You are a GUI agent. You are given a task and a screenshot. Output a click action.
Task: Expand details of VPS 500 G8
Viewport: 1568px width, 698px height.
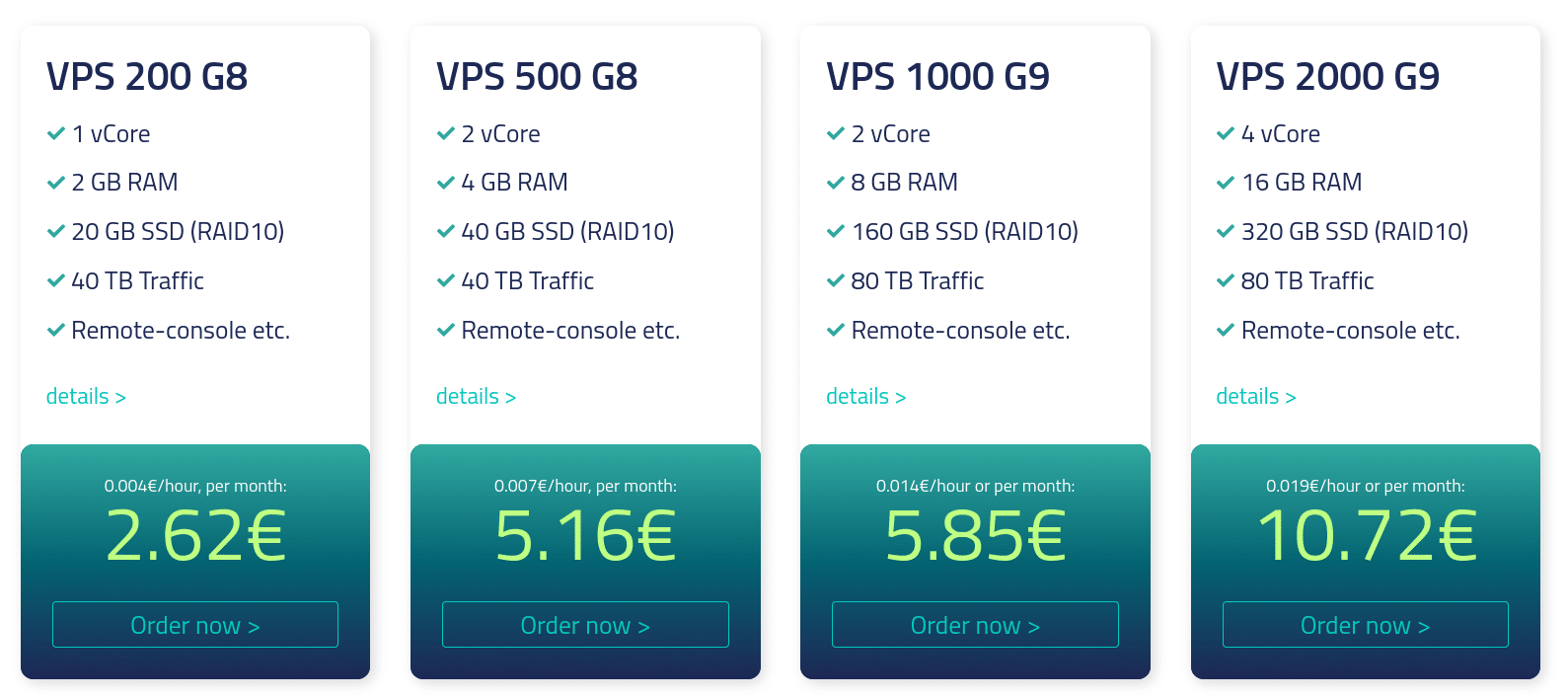click(x=476, y=397)
